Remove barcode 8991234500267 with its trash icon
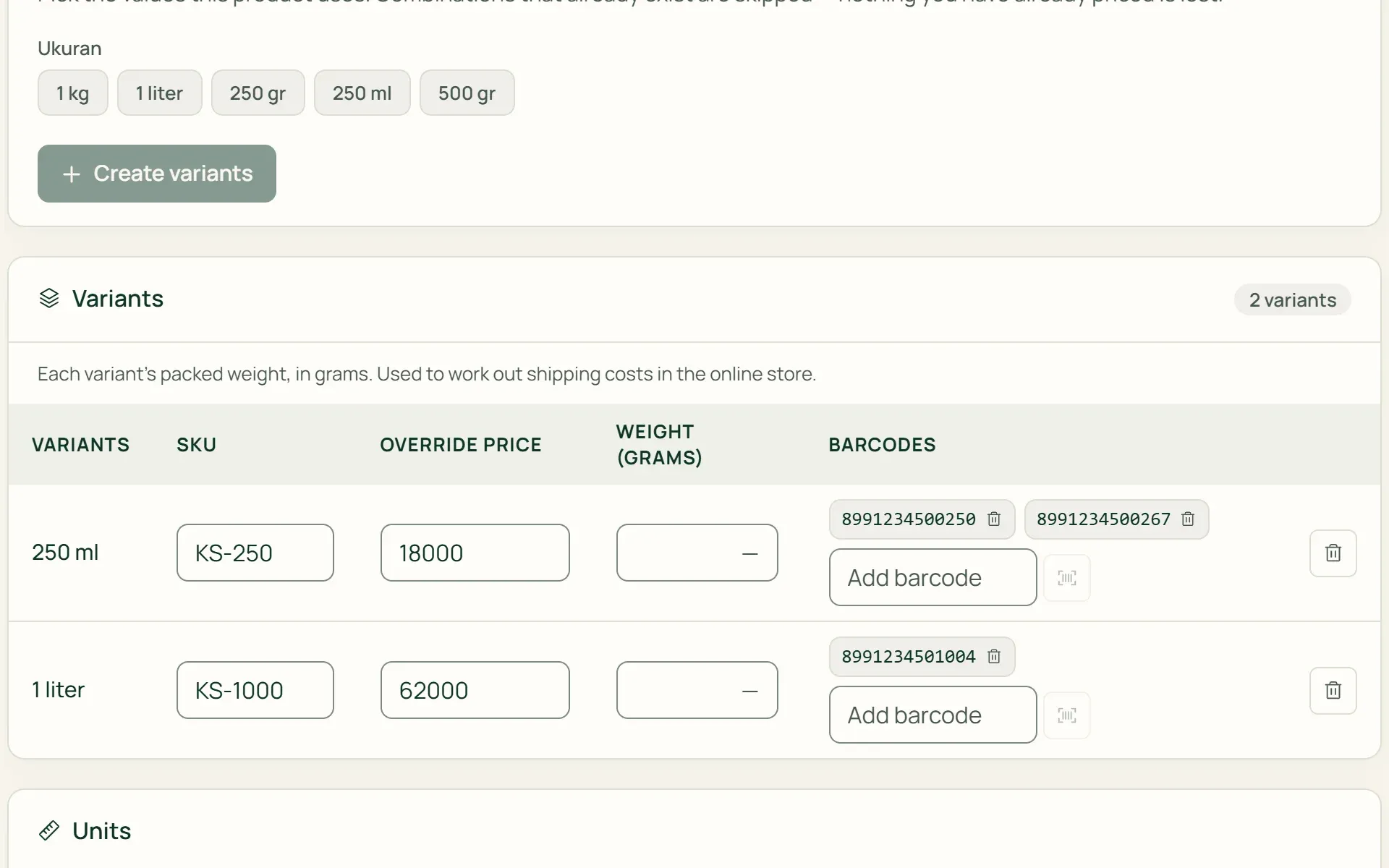The width and height of the screenshot is (1389, 868). pos(1188,519)
